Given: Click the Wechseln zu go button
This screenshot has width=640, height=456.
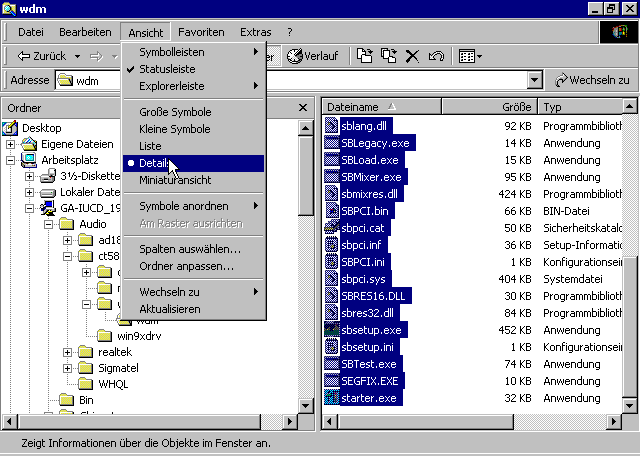Looking at the screenshot, I should point(592,80).
